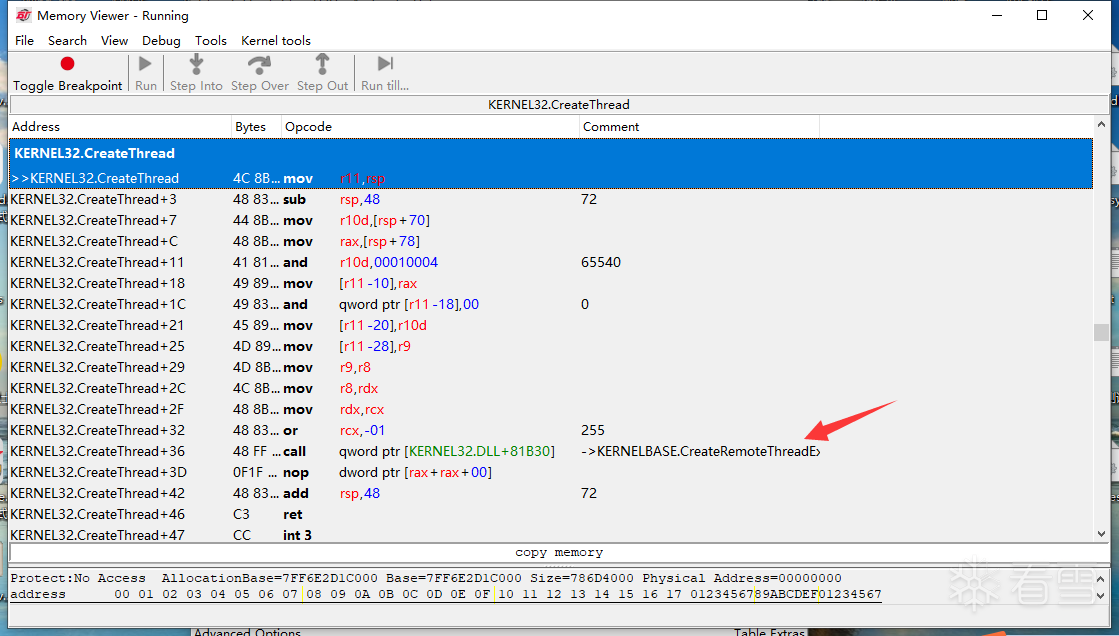Screen dimensions: 1119x636
Task: Click the Comment column header
Action: 699,126
